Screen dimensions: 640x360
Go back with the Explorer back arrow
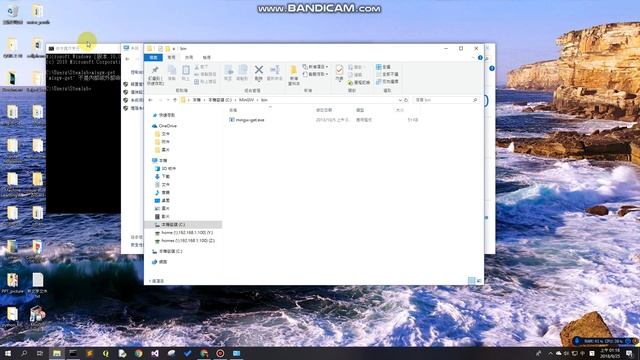pyautogui.click(x=151, y=100)
